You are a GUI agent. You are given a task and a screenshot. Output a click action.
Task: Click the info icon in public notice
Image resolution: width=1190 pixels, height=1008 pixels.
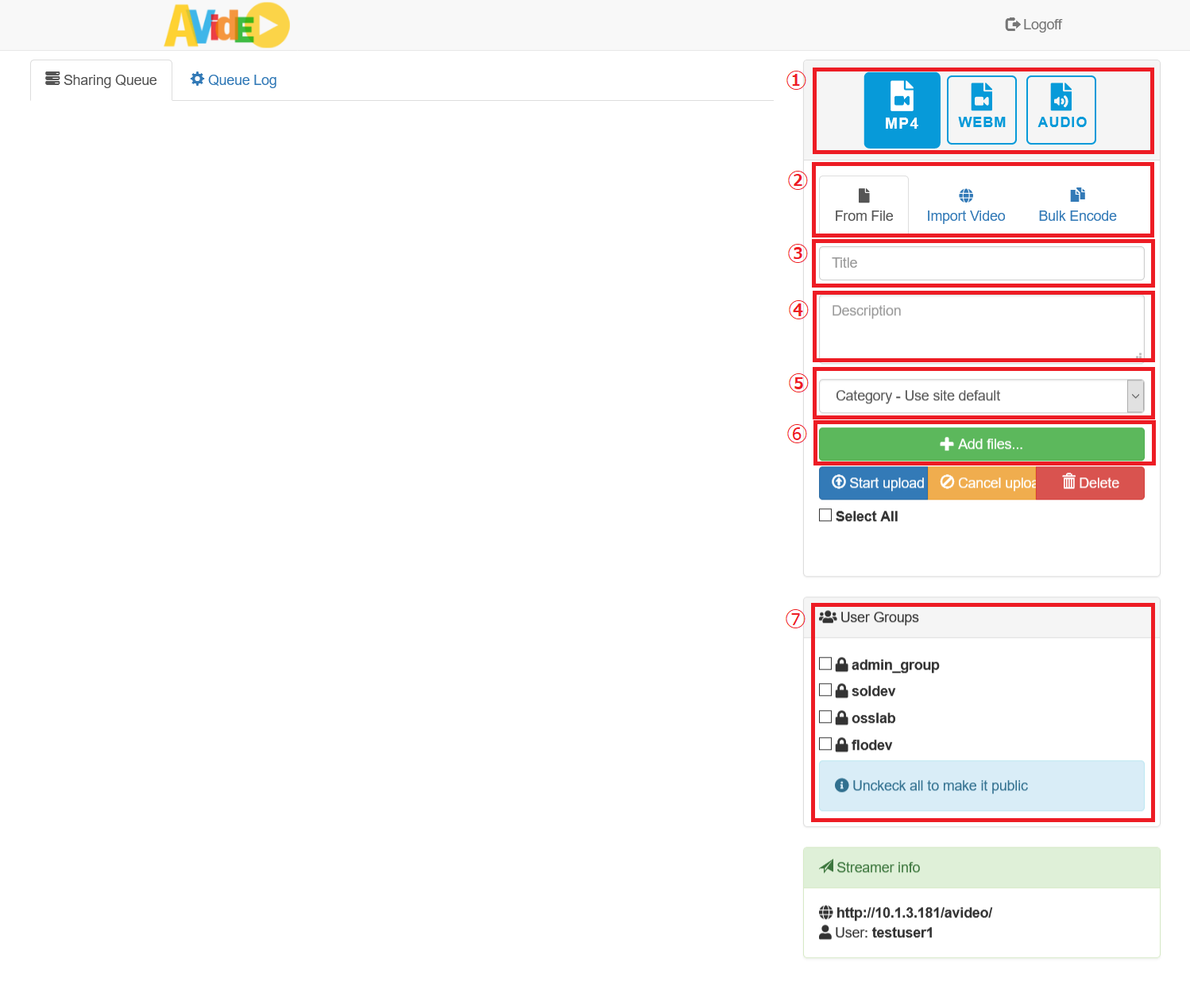(842, 785)
